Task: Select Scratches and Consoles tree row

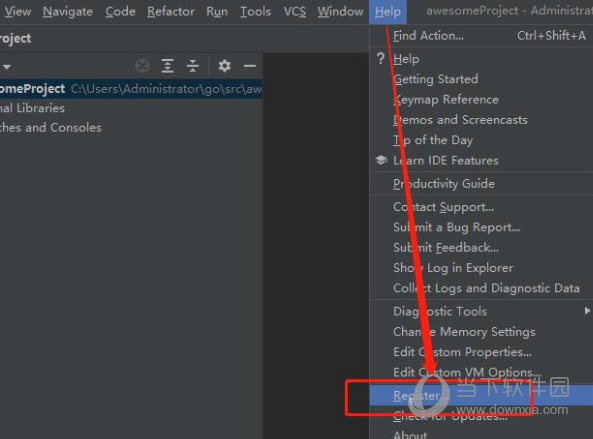Action: [131, 128]
